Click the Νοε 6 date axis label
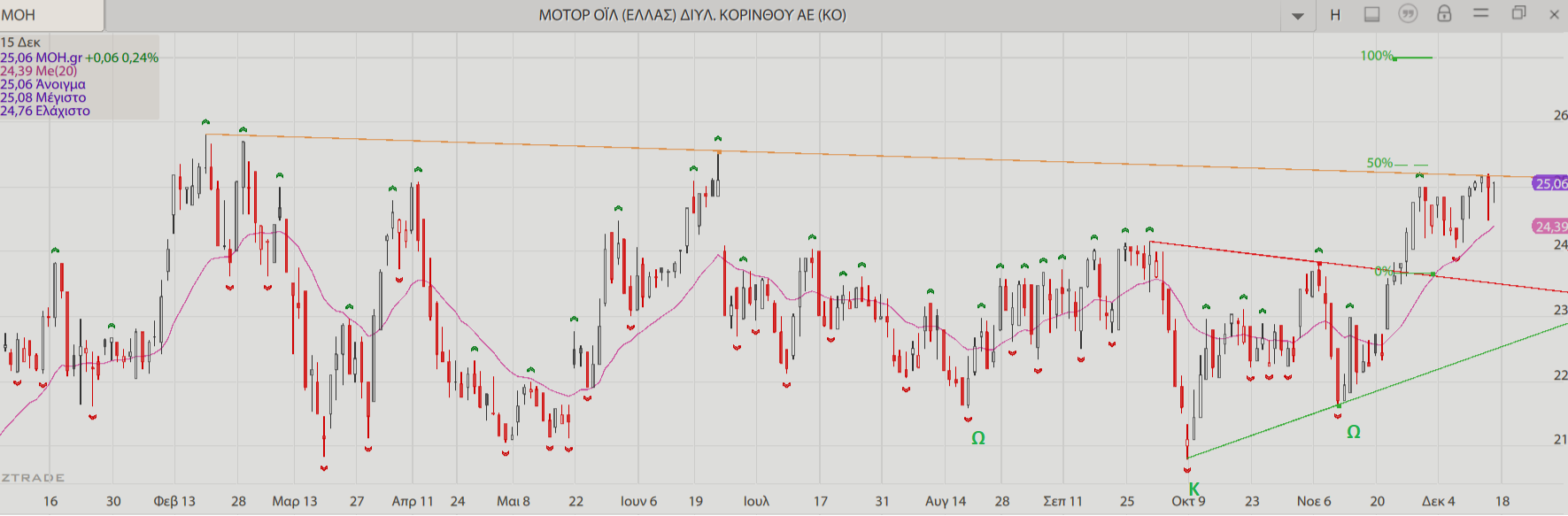Viewport: 1568px width, 516px height. pyautogui.click(x=1314, y=501)
